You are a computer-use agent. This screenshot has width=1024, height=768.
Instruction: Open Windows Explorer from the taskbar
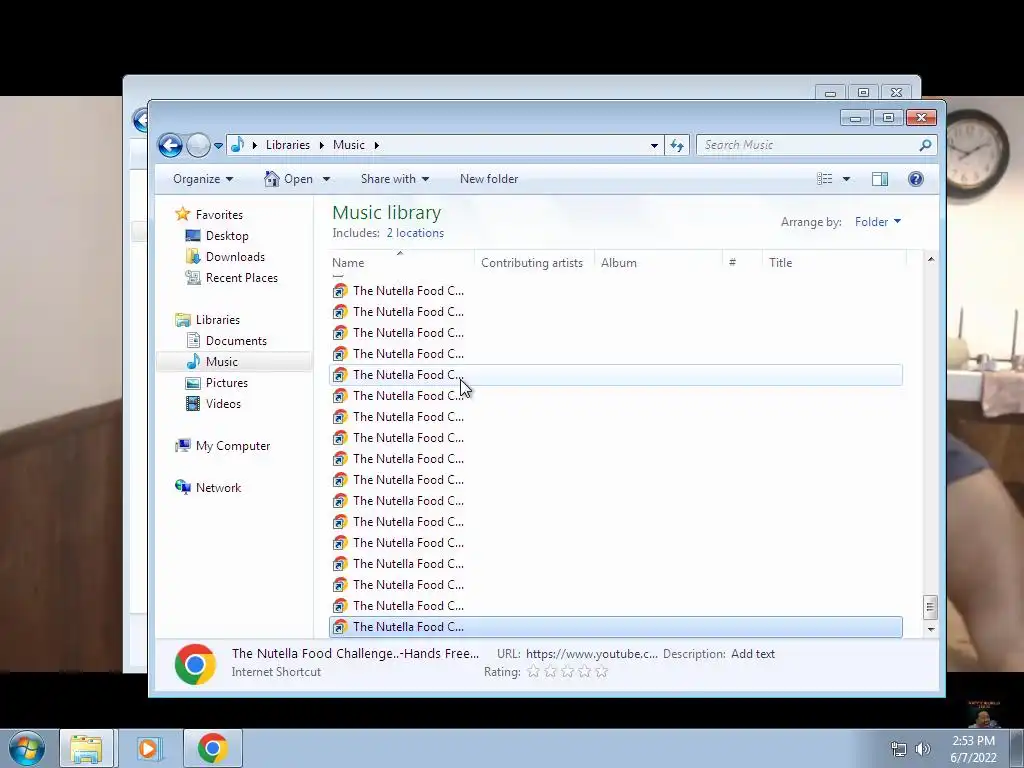click(87, 748)
